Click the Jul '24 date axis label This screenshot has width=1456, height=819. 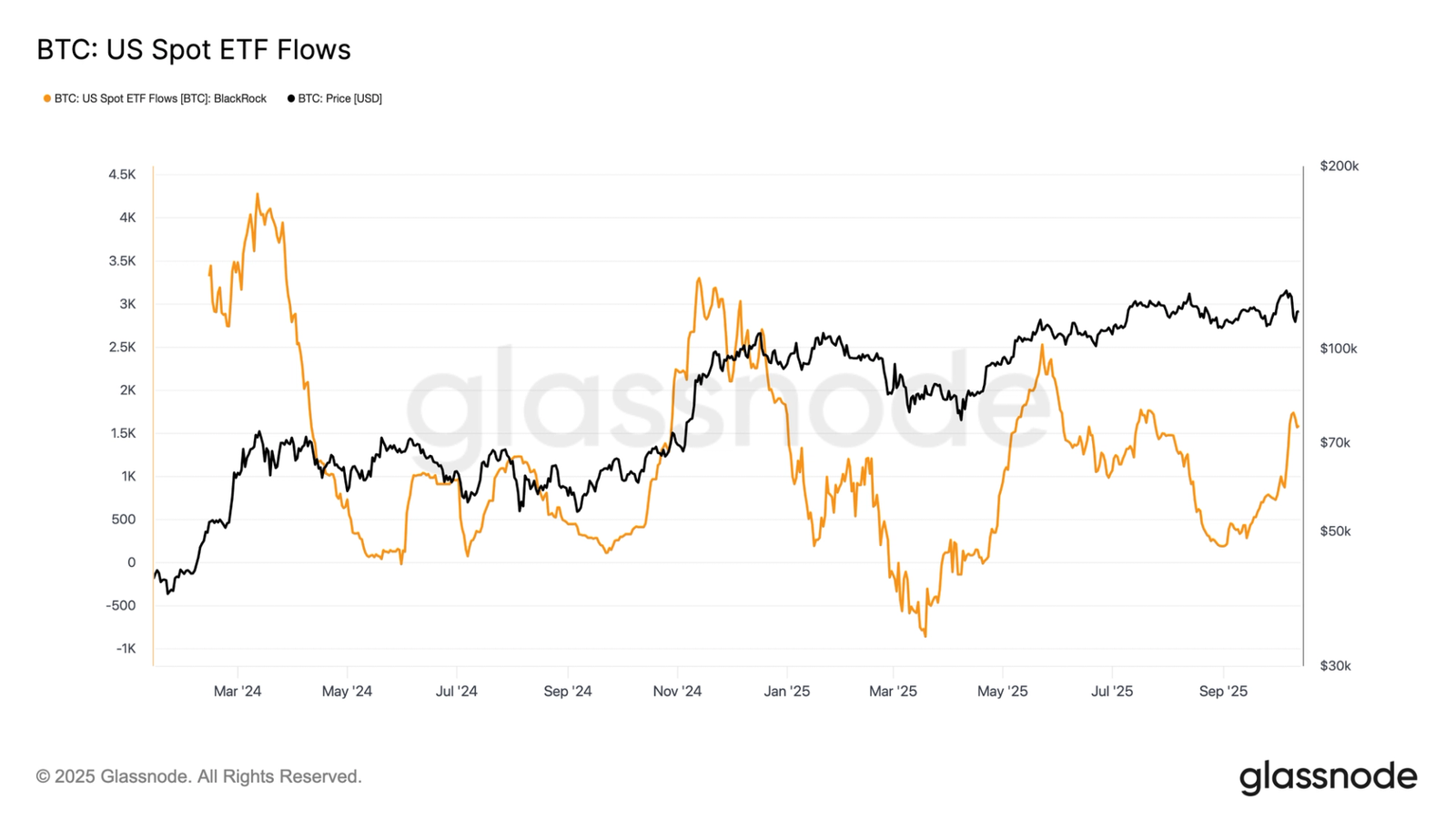click(x=456, y=692)
